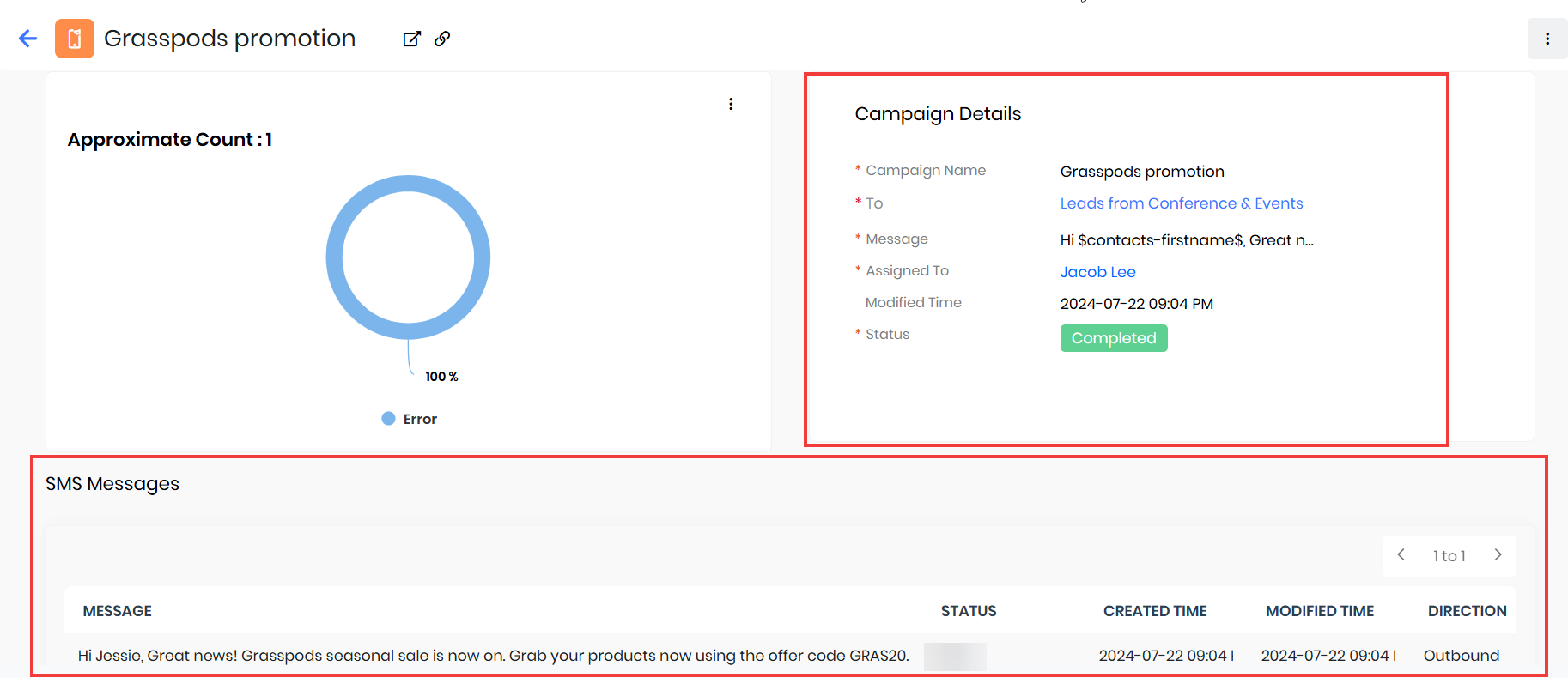Click the orange SMS campaign module icon

pyautogui.click(x=75, y=39)
